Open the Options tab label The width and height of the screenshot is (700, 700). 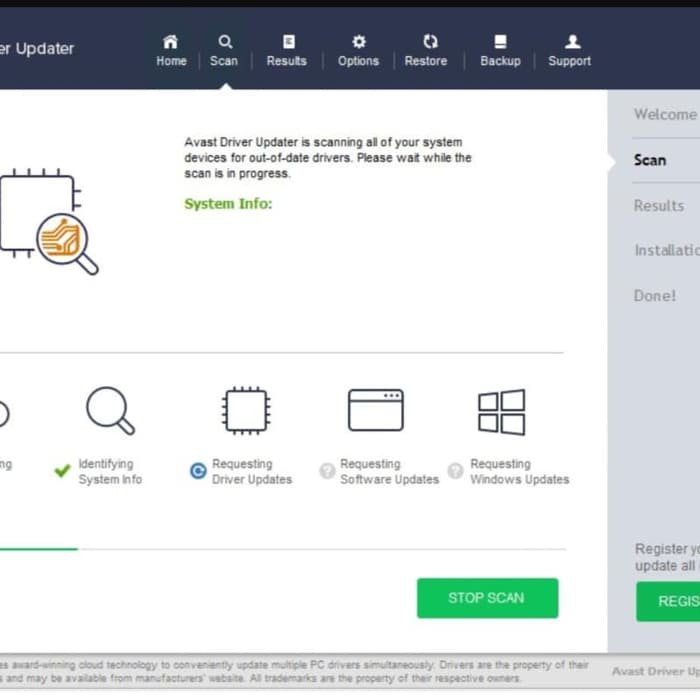[358, 61]
